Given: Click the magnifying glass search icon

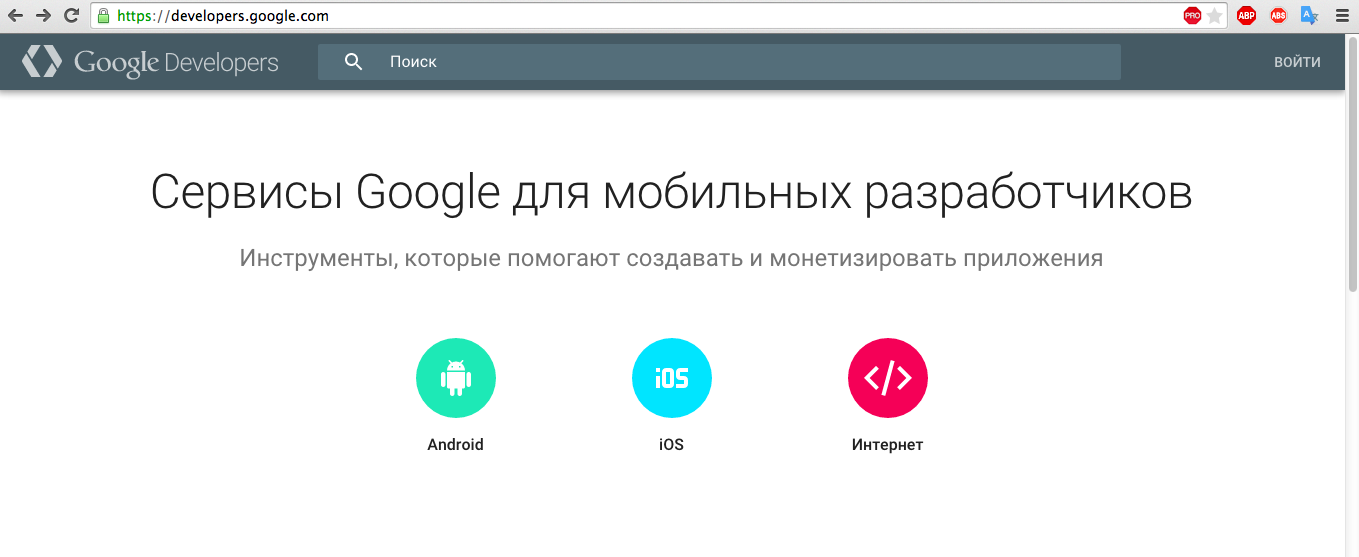Looking at the screenshot, I should point(353,62).
